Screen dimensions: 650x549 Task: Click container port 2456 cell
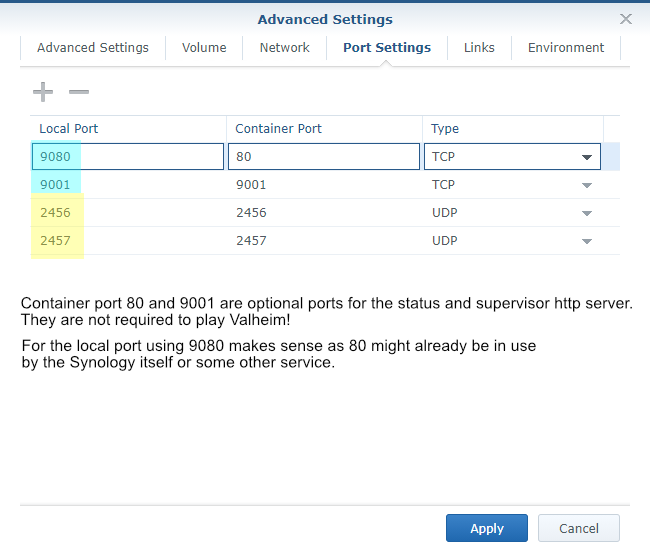pyautogui.click(x=324, y=212)
